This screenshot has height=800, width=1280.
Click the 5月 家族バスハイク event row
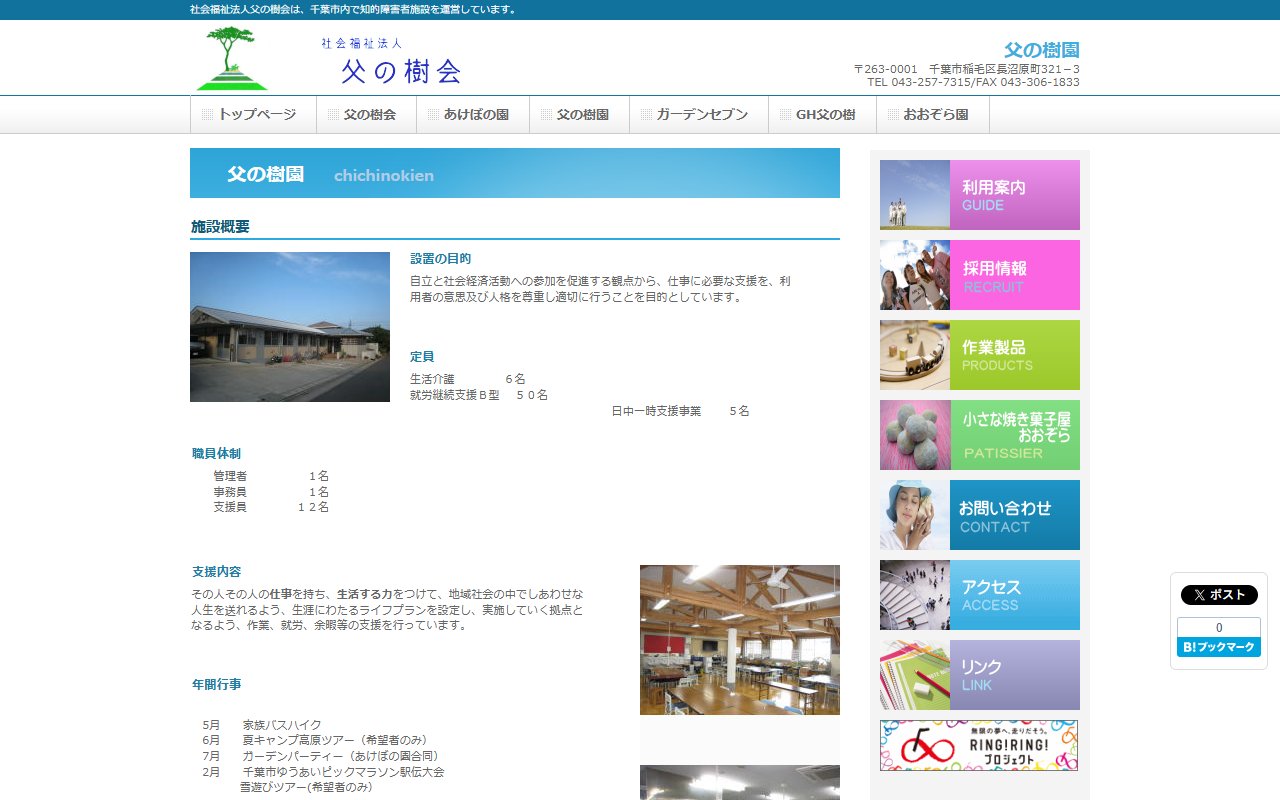(x=262, y=725)
